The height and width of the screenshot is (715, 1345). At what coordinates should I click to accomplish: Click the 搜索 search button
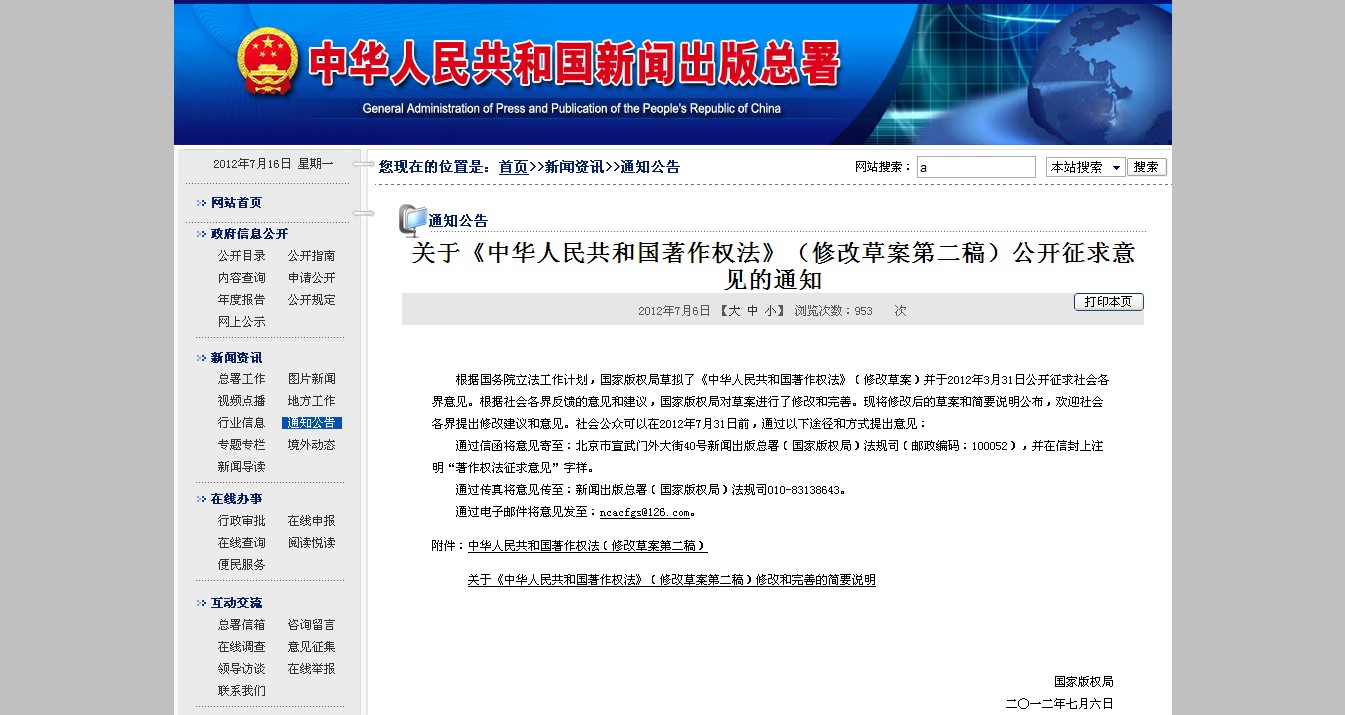click(1146, 167)
